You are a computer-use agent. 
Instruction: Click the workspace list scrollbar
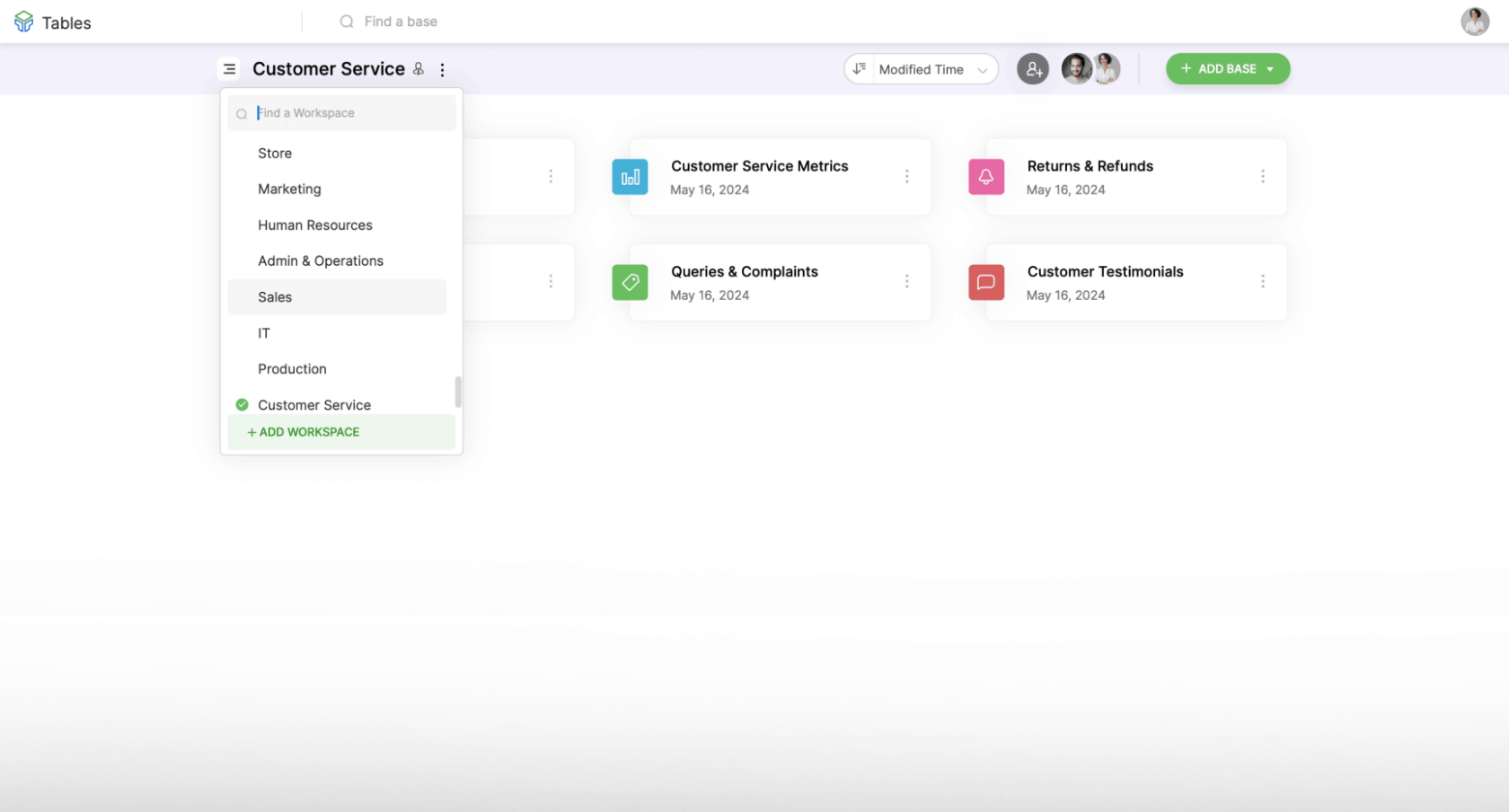(x=458, y=393)
